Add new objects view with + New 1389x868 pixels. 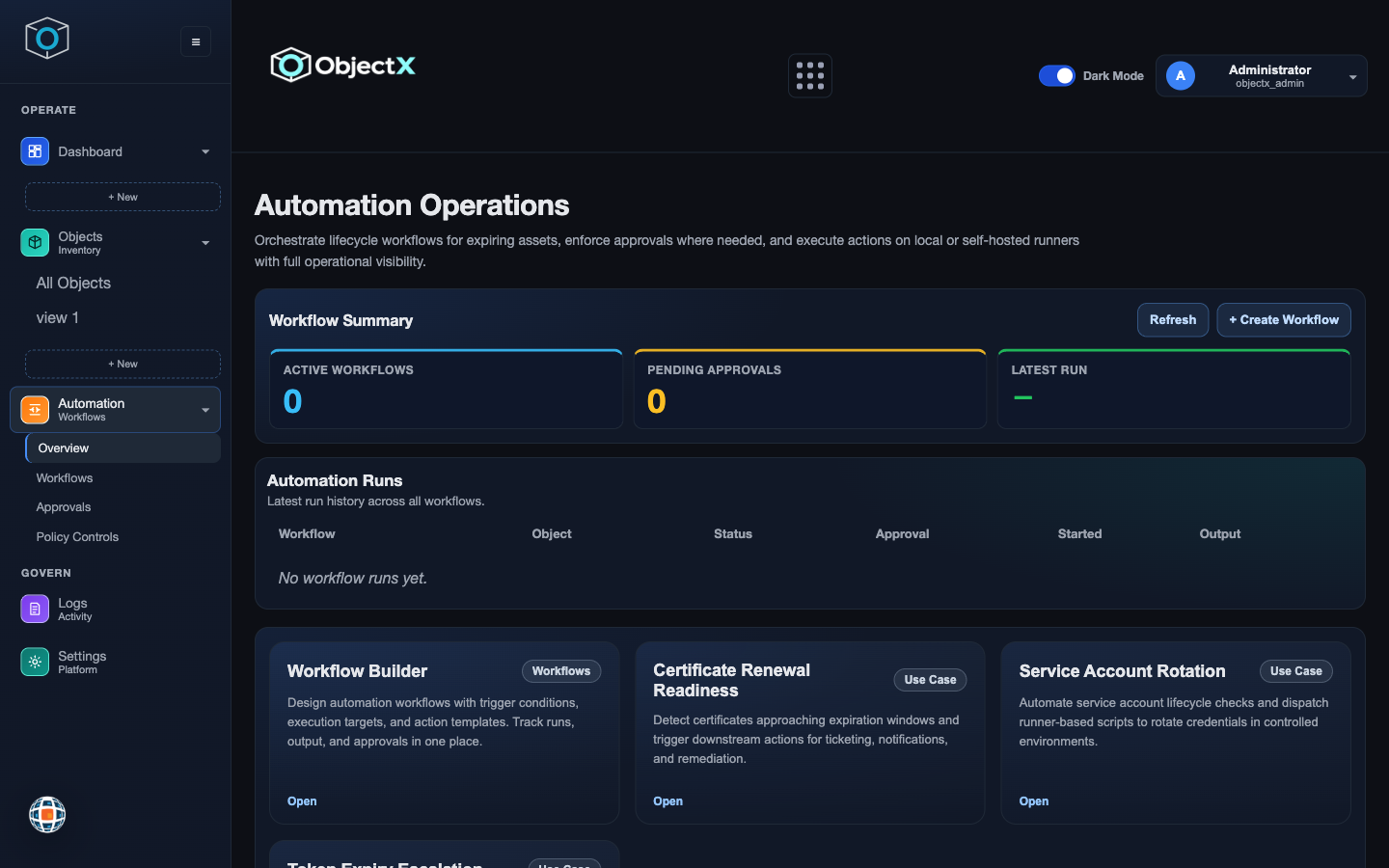pos(123,364)
